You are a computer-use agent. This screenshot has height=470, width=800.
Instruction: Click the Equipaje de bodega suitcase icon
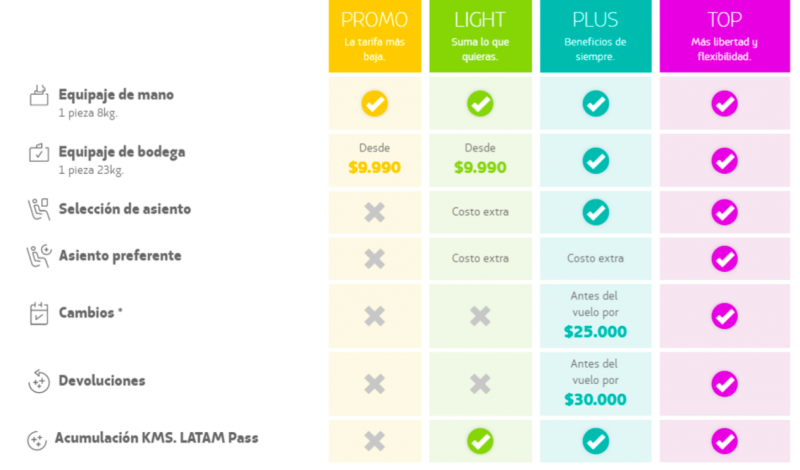39,152
